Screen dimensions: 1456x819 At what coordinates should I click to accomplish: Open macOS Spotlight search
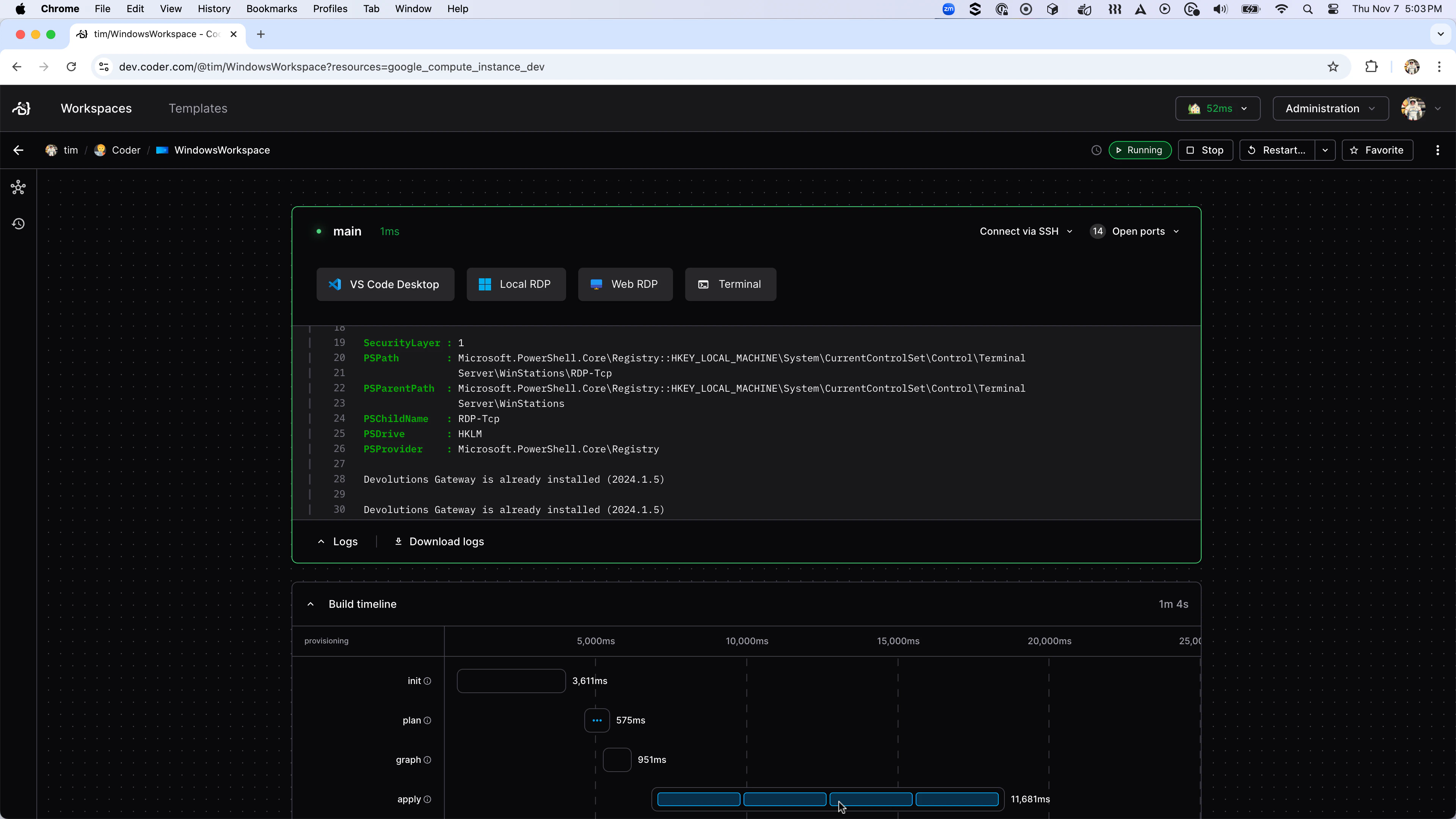click(1307, 9)
